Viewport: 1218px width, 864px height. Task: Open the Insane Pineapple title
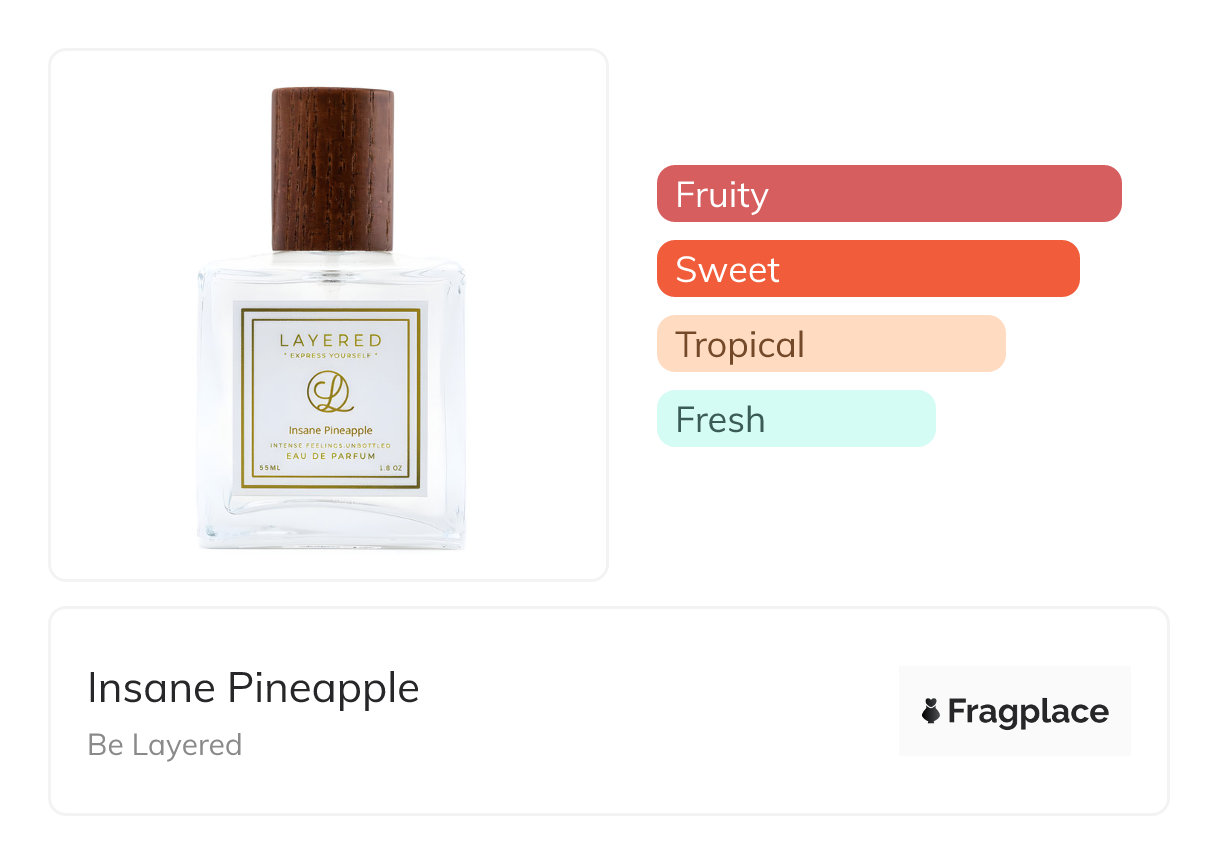pyautogui.click(x=253, y=688)
